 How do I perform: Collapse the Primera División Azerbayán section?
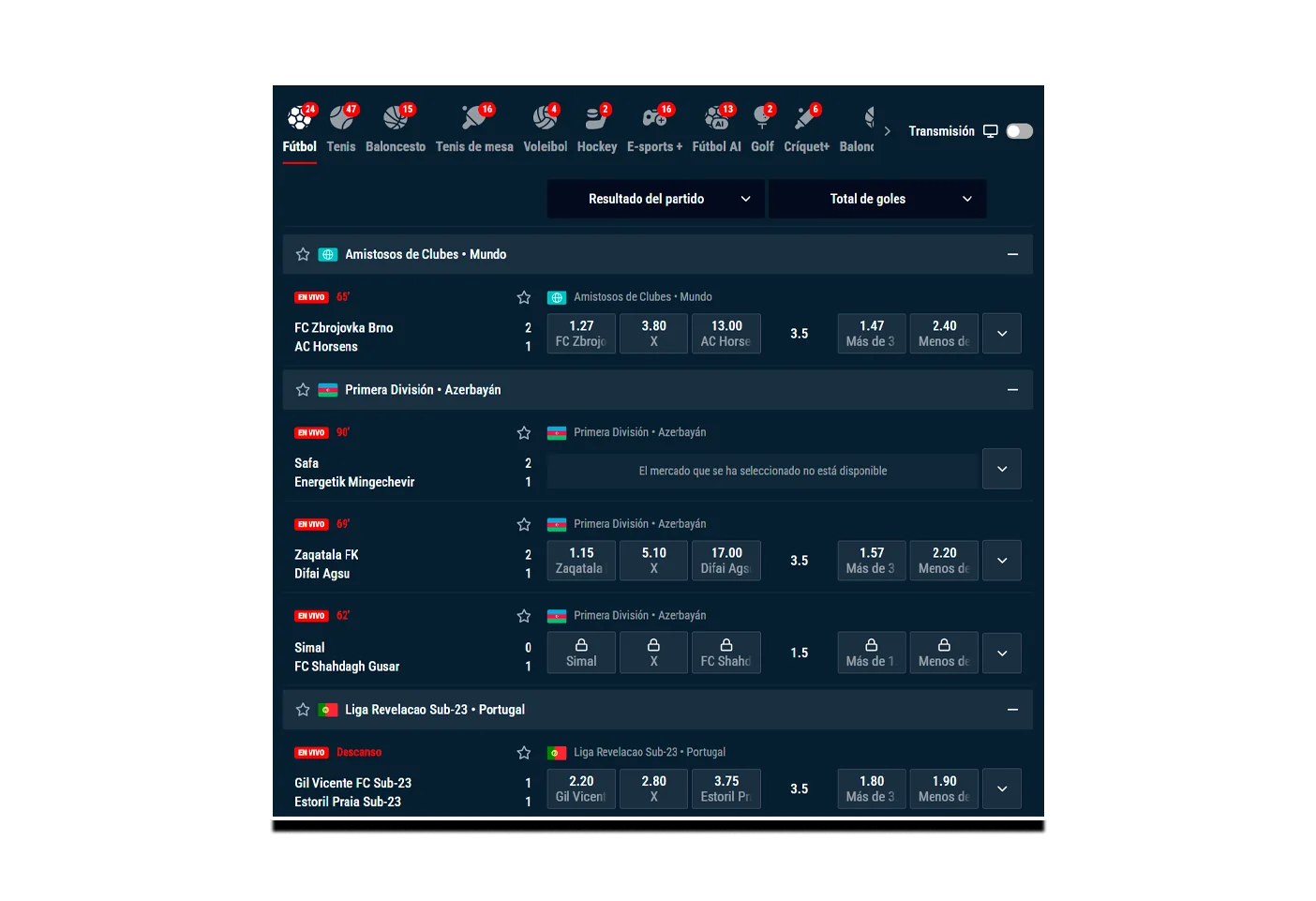(x=1012, y=390)
